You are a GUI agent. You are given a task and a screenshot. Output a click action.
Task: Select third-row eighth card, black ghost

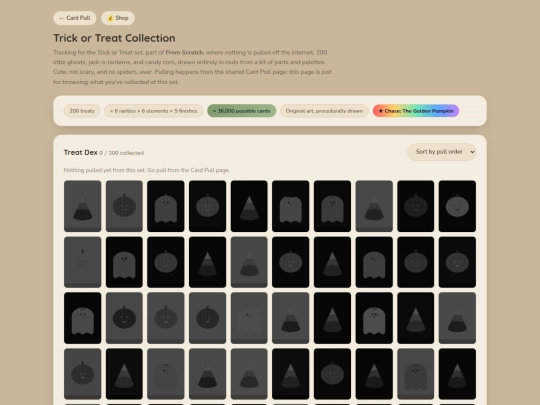(x=374, y=318)
